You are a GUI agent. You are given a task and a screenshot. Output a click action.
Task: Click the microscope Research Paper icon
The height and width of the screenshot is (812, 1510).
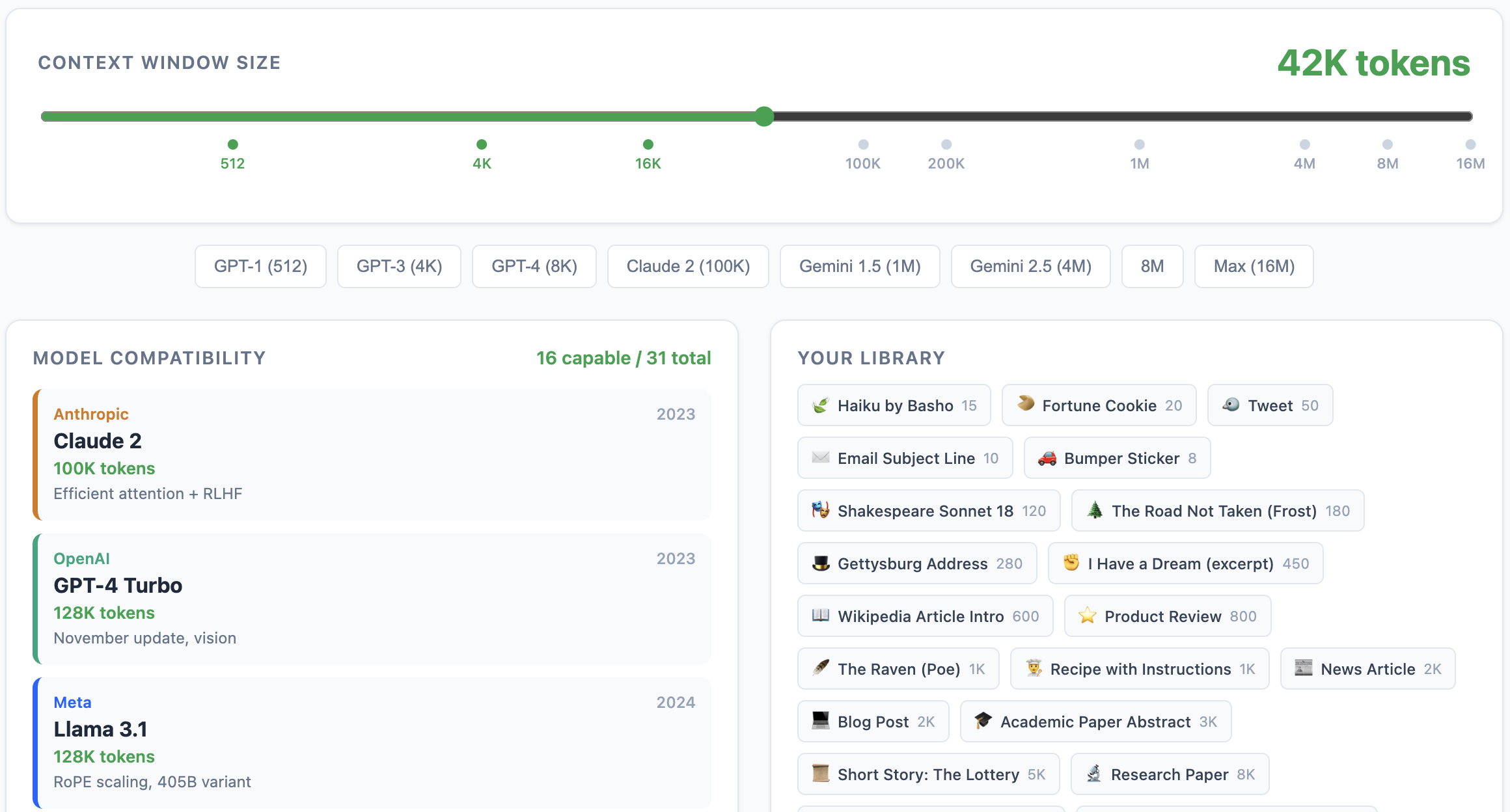tap(1094, 774)
